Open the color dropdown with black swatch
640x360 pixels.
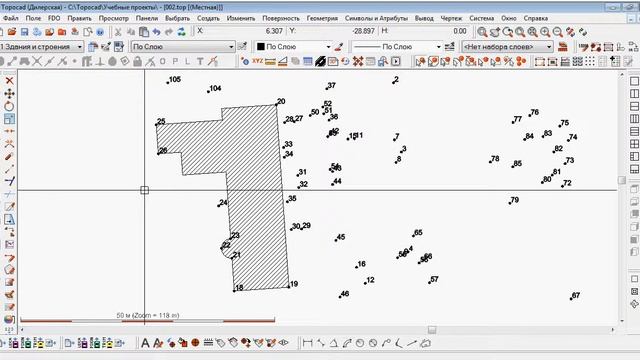pyautogui.click(x=293, y=47)
